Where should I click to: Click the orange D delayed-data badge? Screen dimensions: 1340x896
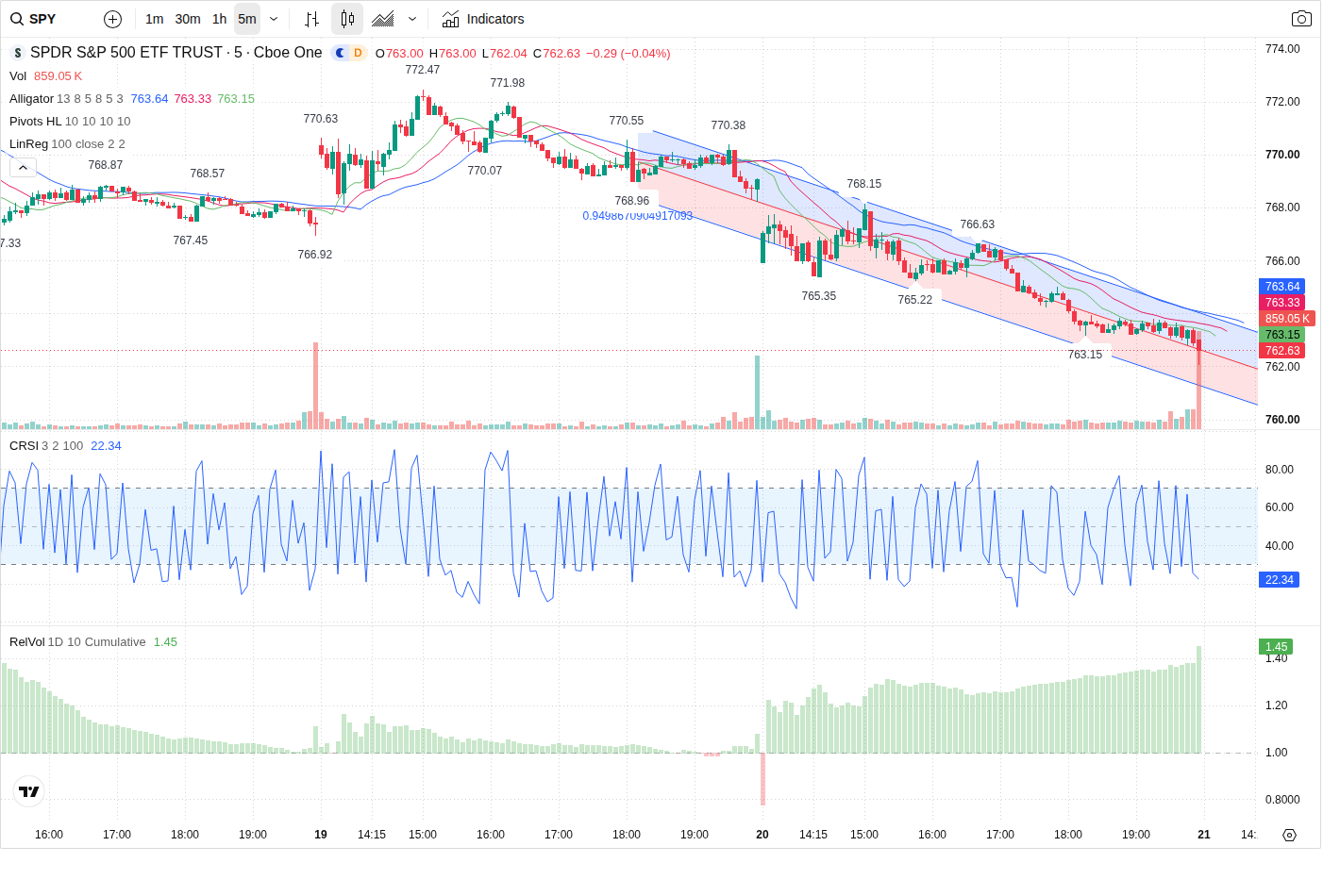coord(358,53)
